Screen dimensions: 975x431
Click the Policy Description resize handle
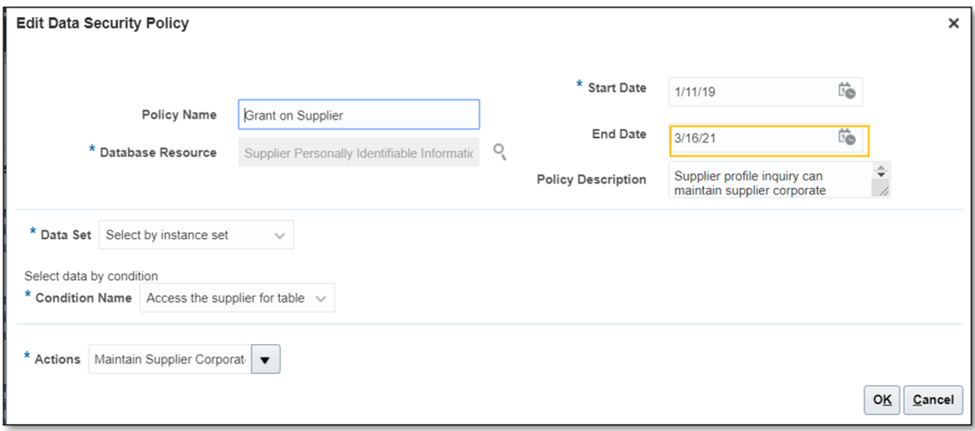[x=880, y=190]
